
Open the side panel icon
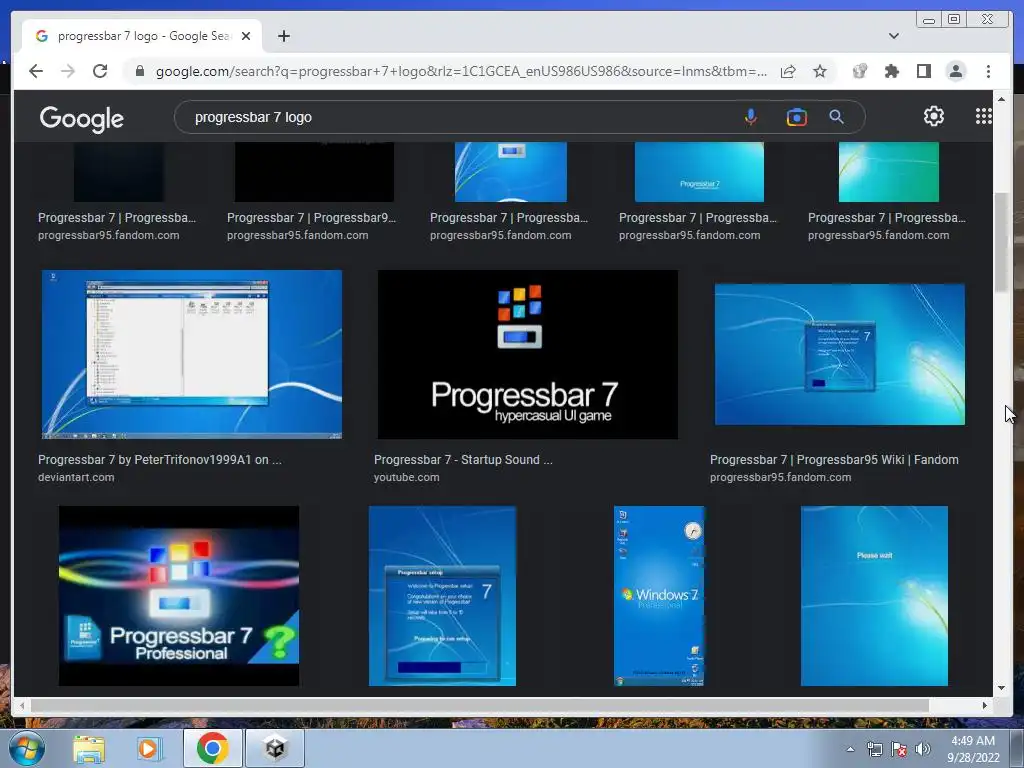coord(923,71)
